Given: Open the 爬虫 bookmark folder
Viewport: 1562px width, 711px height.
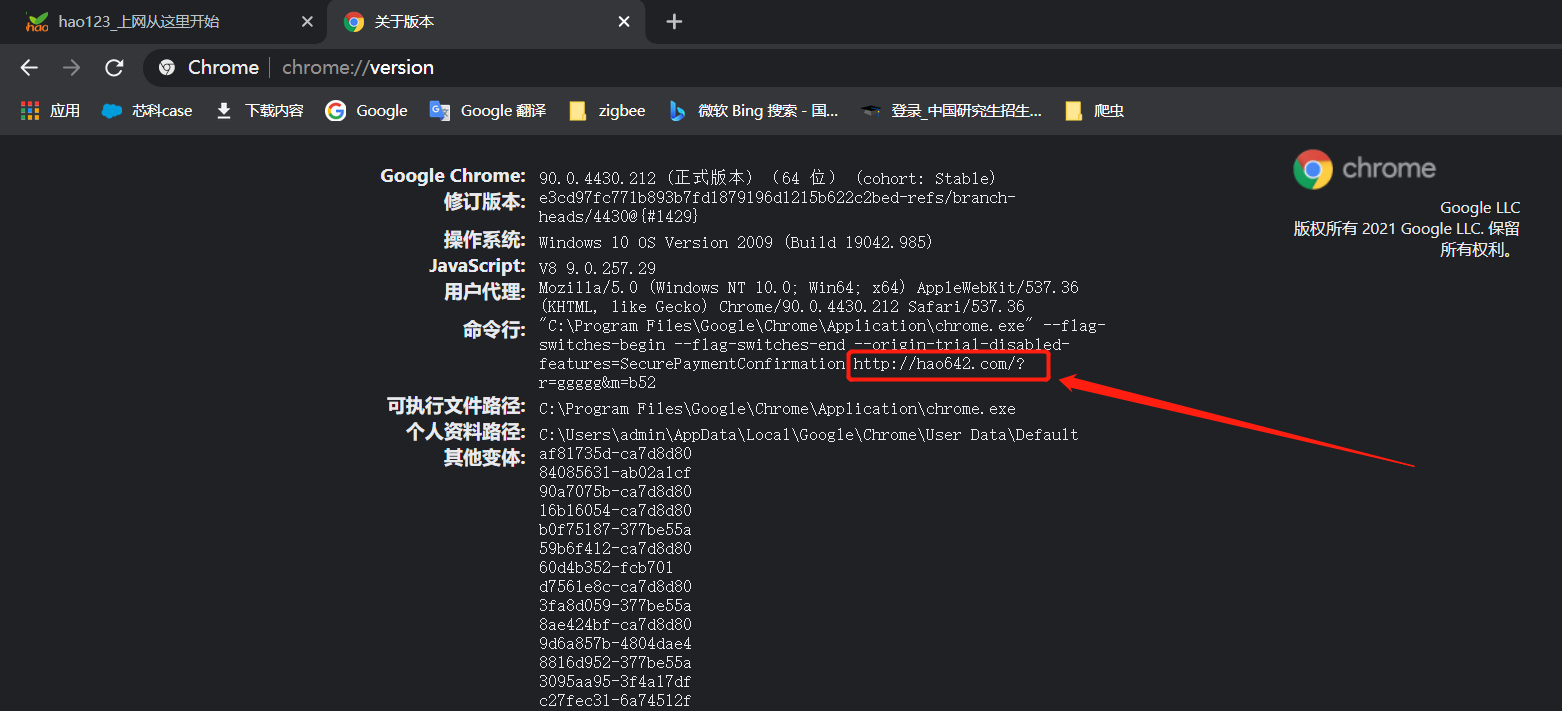Looking at the screenshot, I should 1095,110.
